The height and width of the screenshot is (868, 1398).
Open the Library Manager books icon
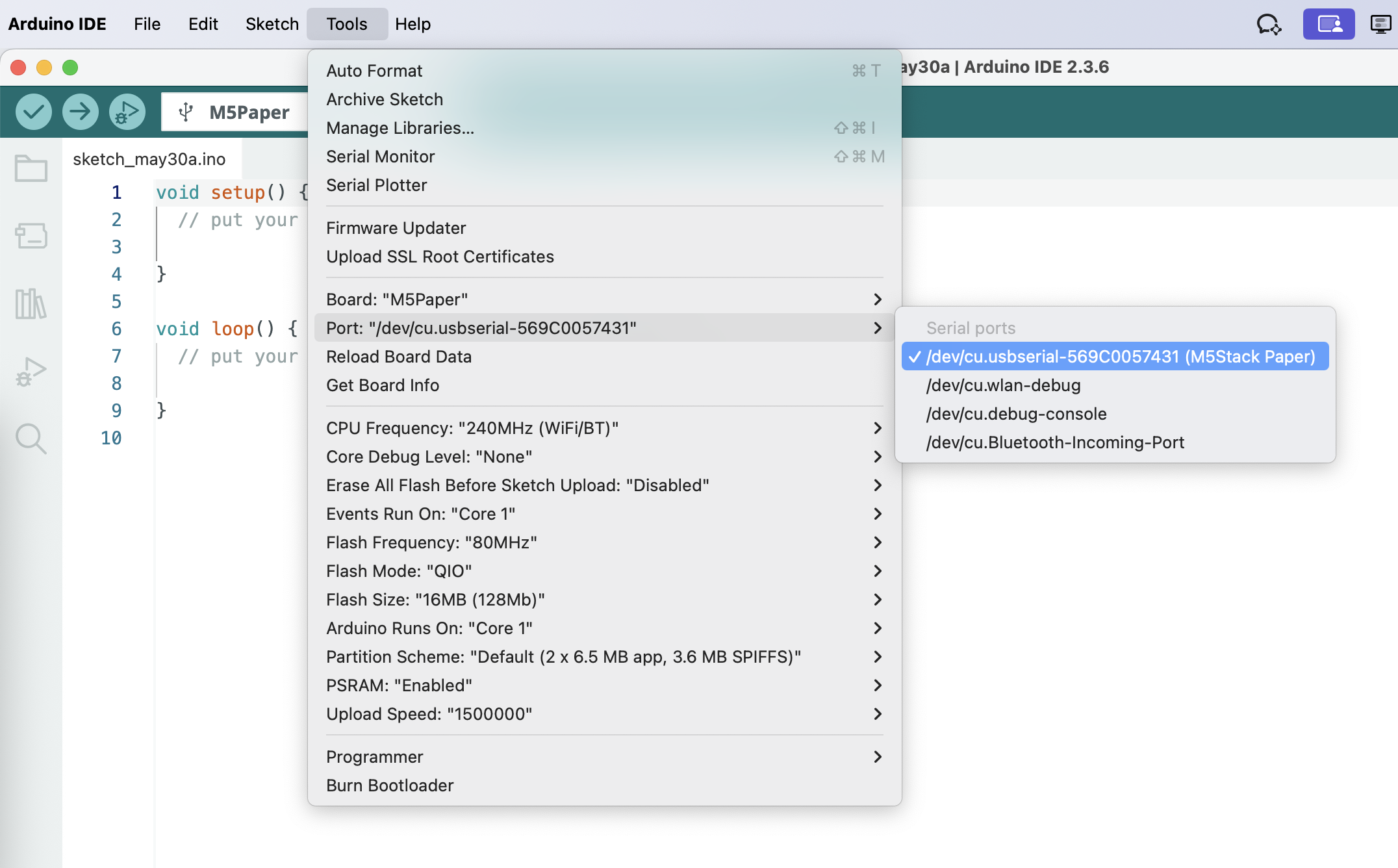click(31, 303)
